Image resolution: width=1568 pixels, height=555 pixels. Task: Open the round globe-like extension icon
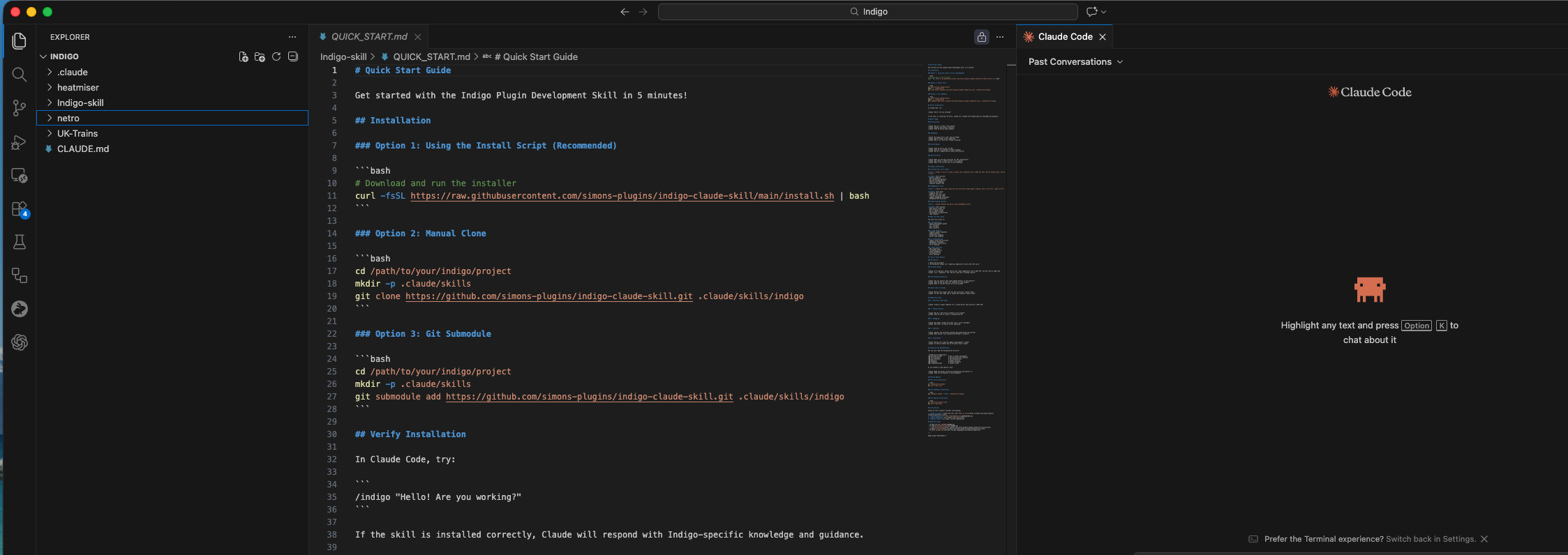click(x=20, y=309)
